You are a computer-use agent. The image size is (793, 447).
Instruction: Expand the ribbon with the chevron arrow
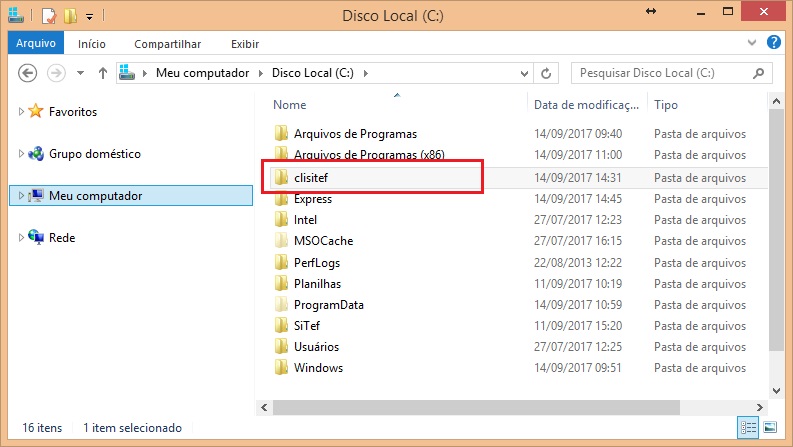[754, 43]
